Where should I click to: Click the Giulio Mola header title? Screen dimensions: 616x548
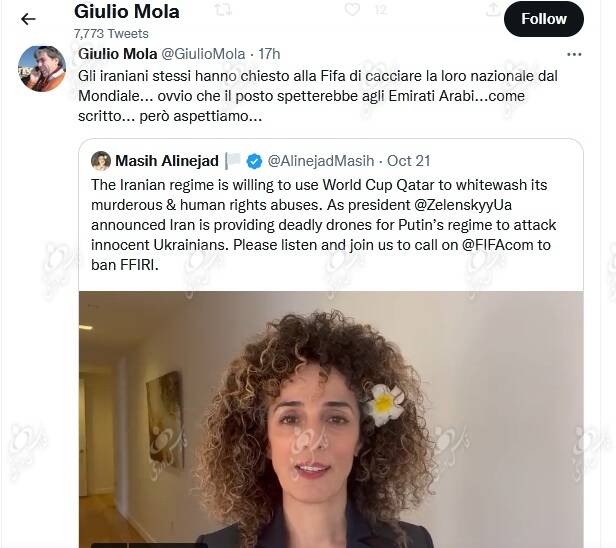point(126,11)
